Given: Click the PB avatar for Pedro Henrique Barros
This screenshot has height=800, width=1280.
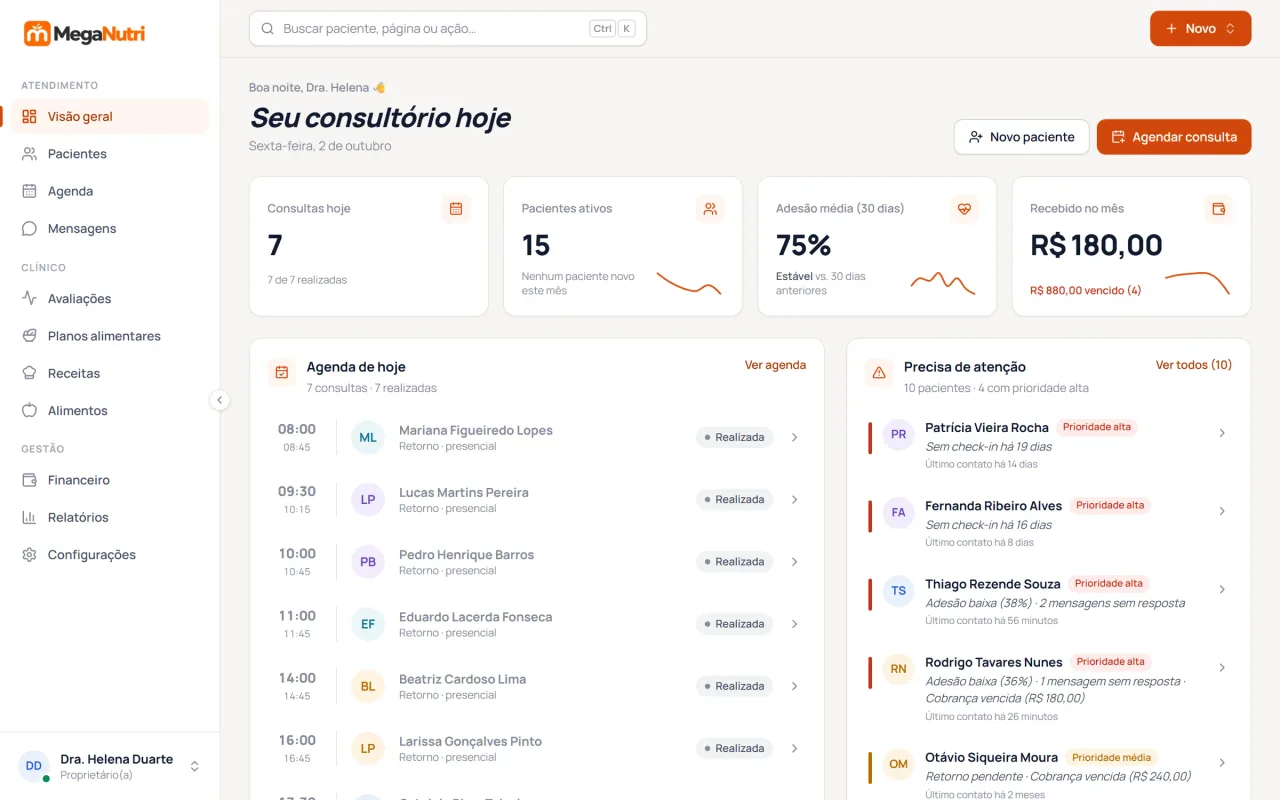Looking at the screenshot, I should click(x=368, y=562).
